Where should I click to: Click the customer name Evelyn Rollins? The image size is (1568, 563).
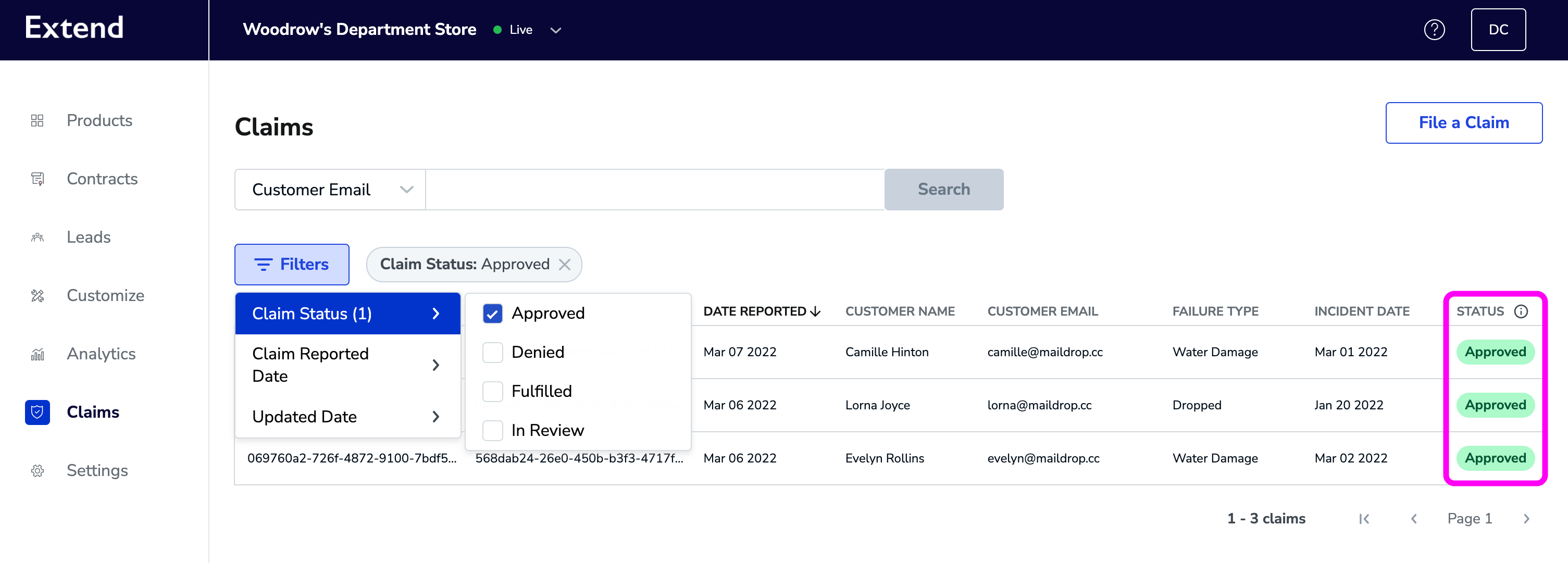[x=884, y=458]
